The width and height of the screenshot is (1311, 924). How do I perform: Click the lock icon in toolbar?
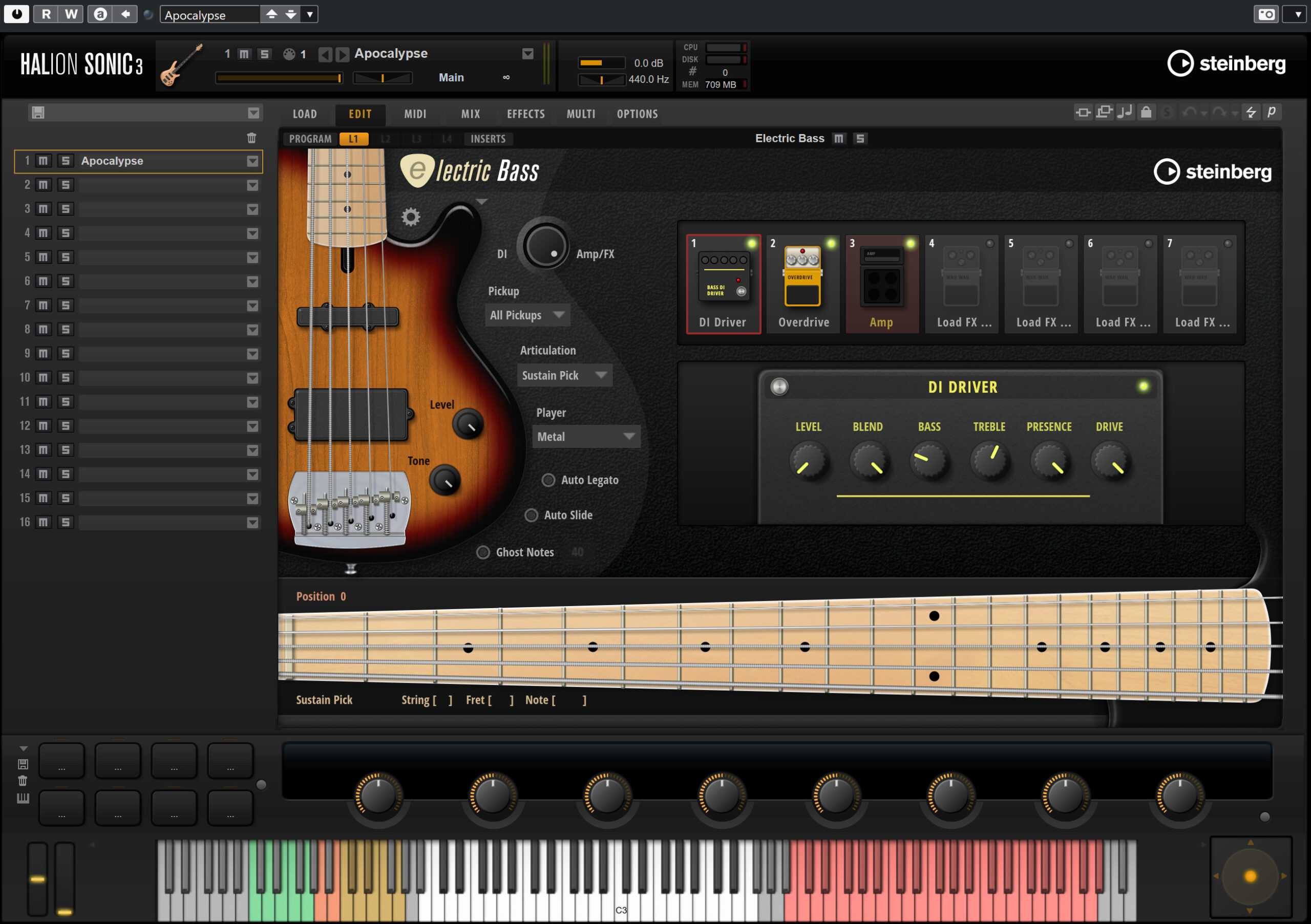coord(1146,112)
